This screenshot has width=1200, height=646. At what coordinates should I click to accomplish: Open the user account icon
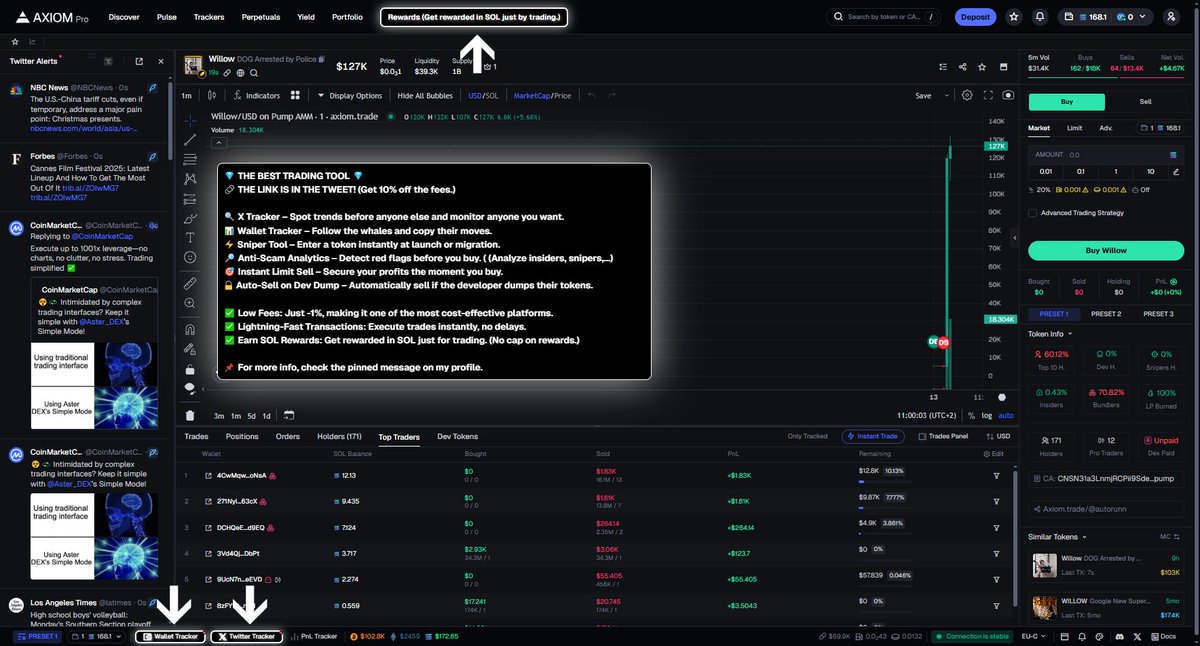1171,17
